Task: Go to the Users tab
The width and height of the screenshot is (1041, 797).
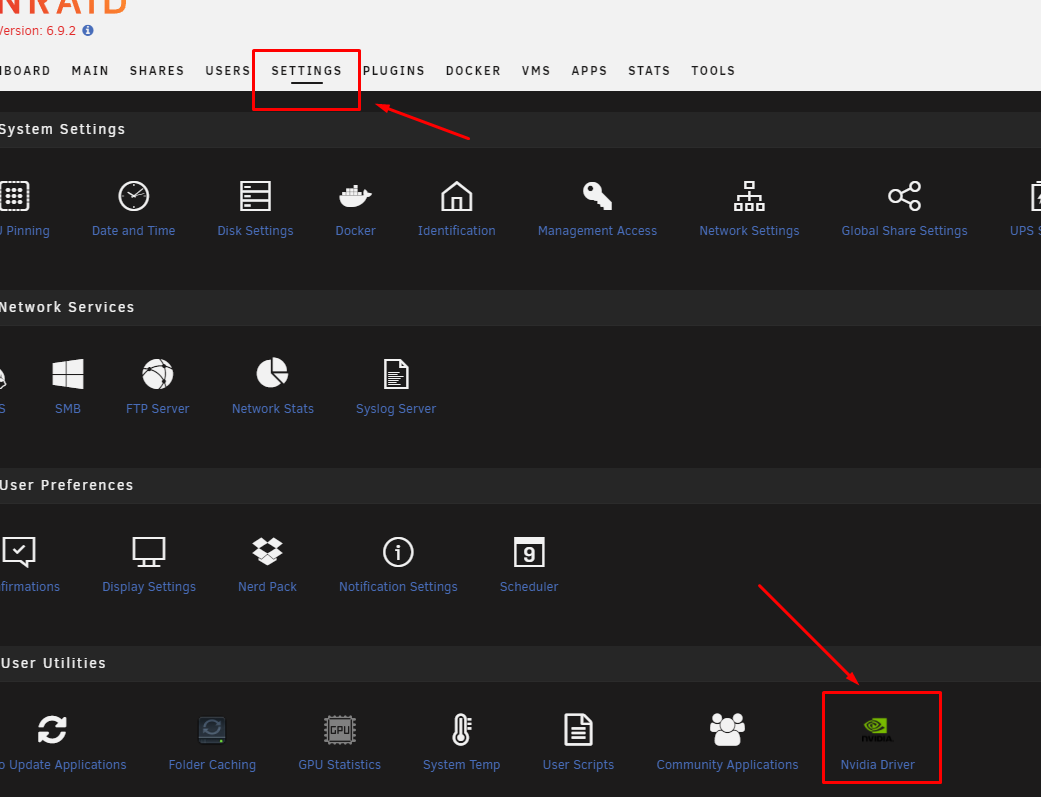Action: 228,70
